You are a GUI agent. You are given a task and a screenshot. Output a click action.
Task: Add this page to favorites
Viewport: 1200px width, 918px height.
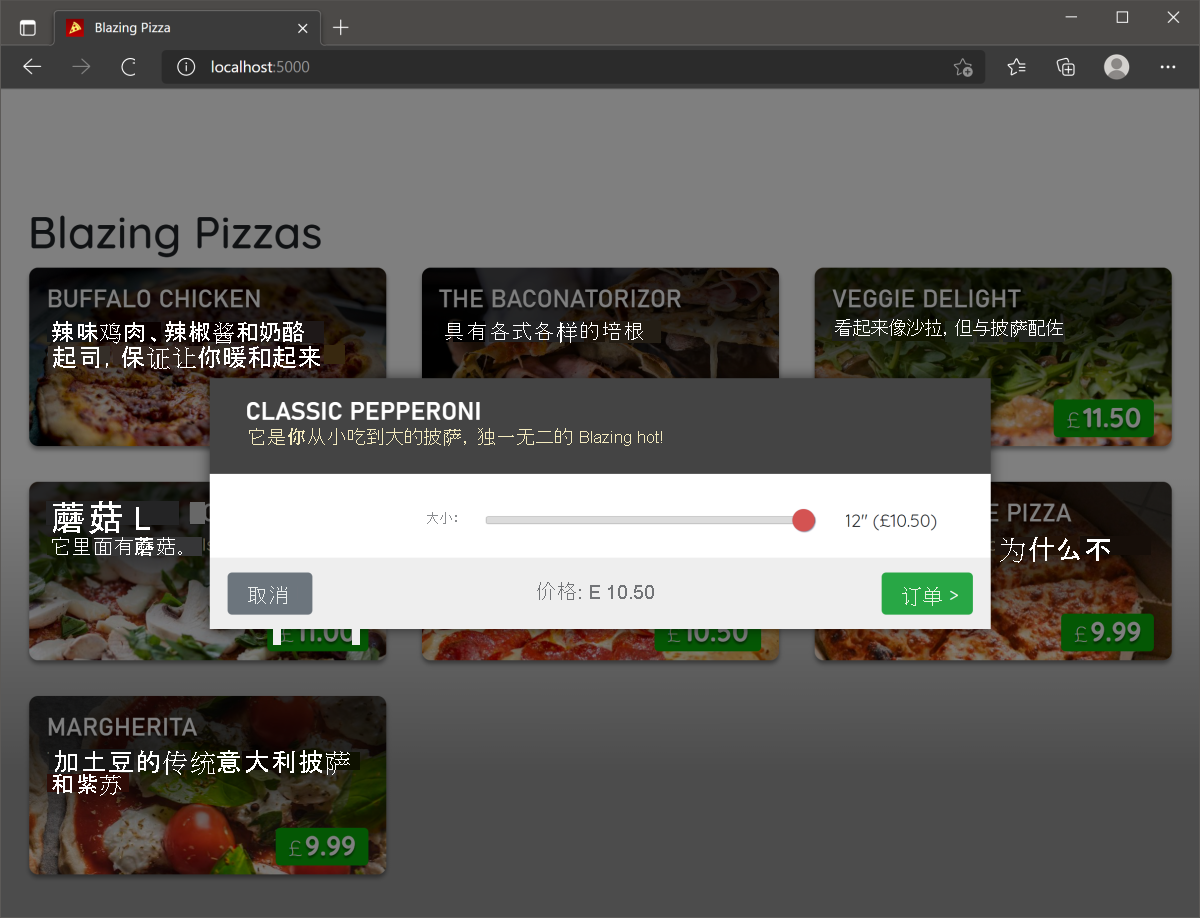coord(963,67)
